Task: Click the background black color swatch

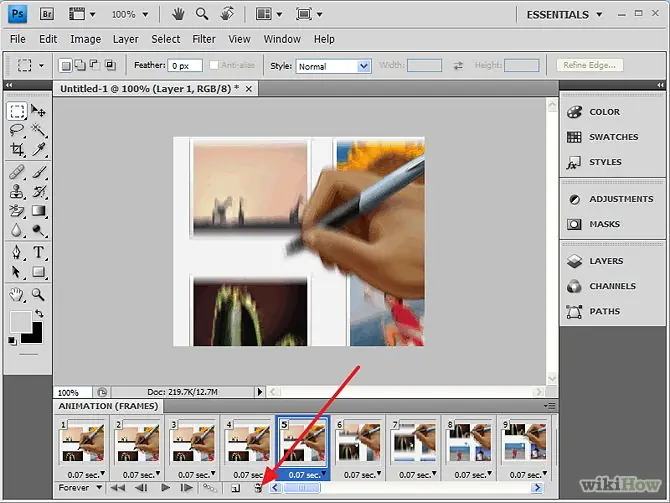Action: click(x=35, y=336)
